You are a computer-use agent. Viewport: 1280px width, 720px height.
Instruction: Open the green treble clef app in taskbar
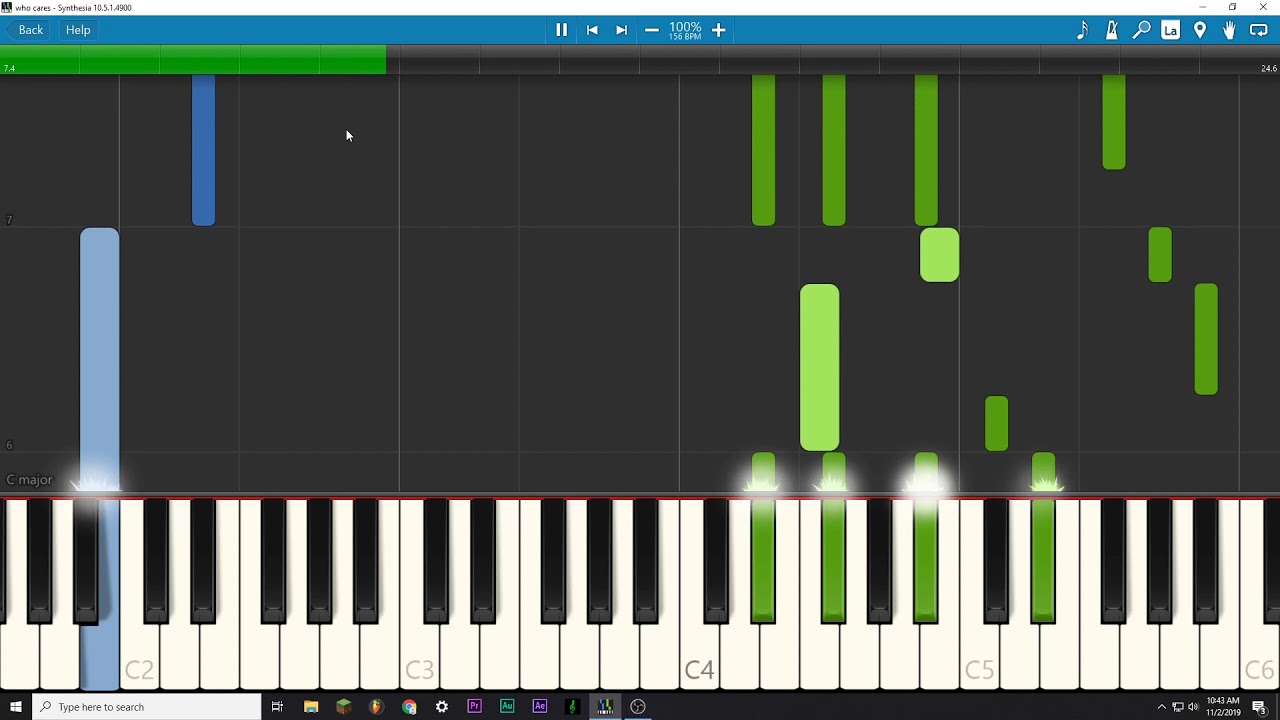pyautogui.click(x=572, y=707)
